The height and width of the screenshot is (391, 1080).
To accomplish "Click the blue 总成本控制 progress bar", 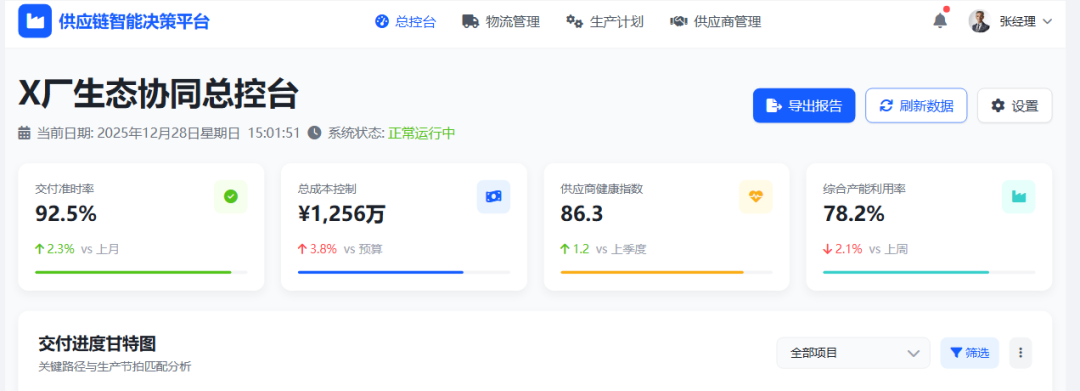I will (x=404, y=273).
